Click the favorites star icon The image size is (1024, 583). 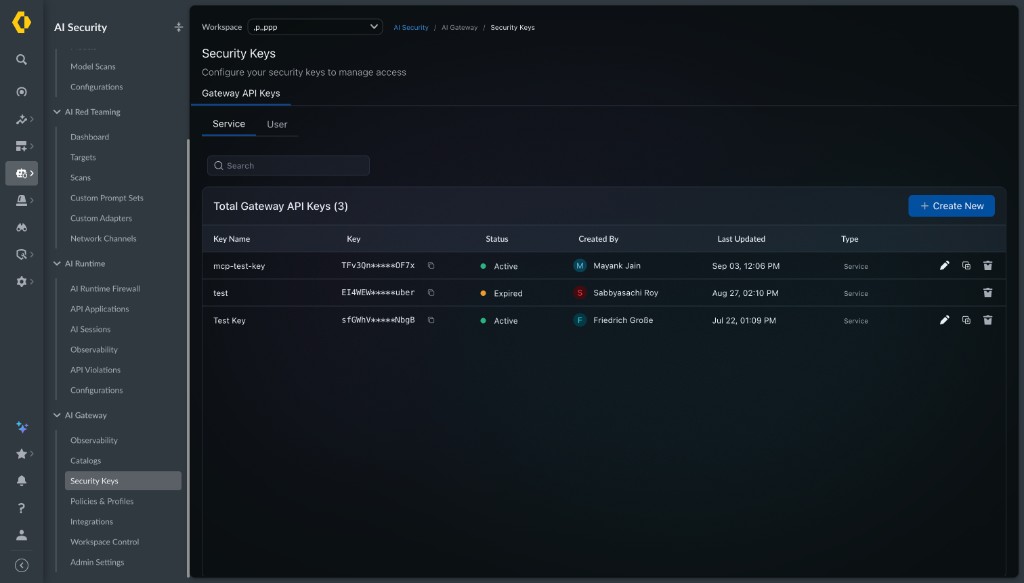pos(22,453)
